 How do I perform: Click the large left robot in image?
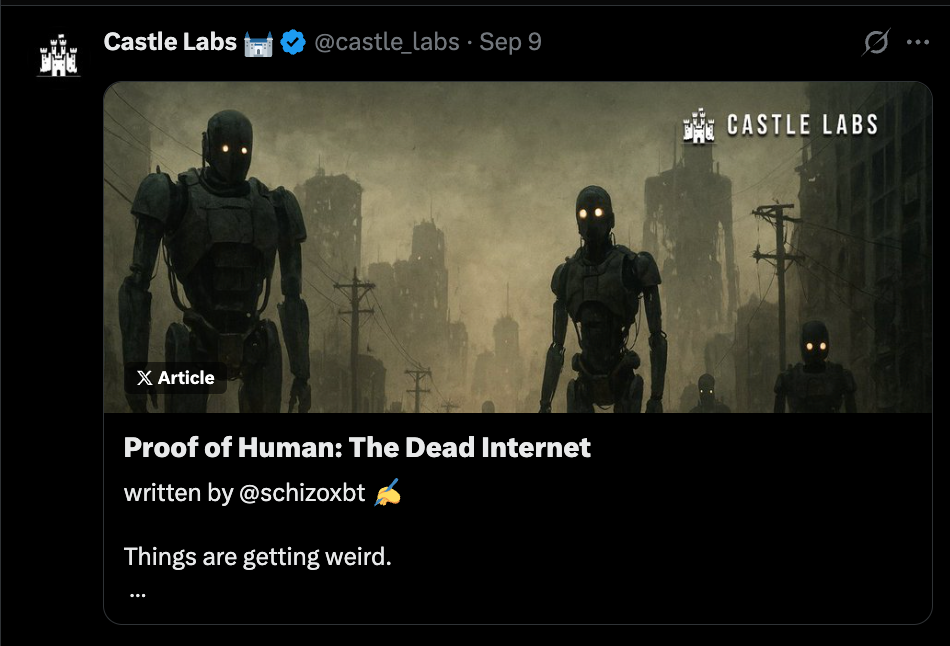pos(215,261)
